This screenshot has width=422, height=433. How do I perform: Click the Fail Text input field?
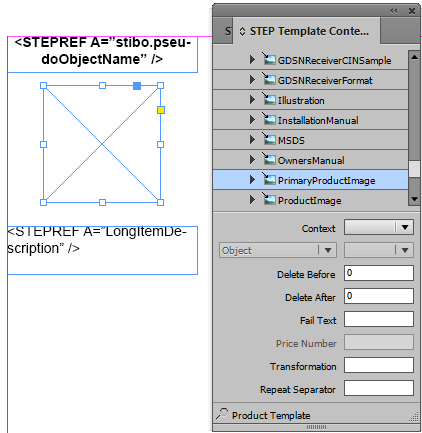pos(379,319)
